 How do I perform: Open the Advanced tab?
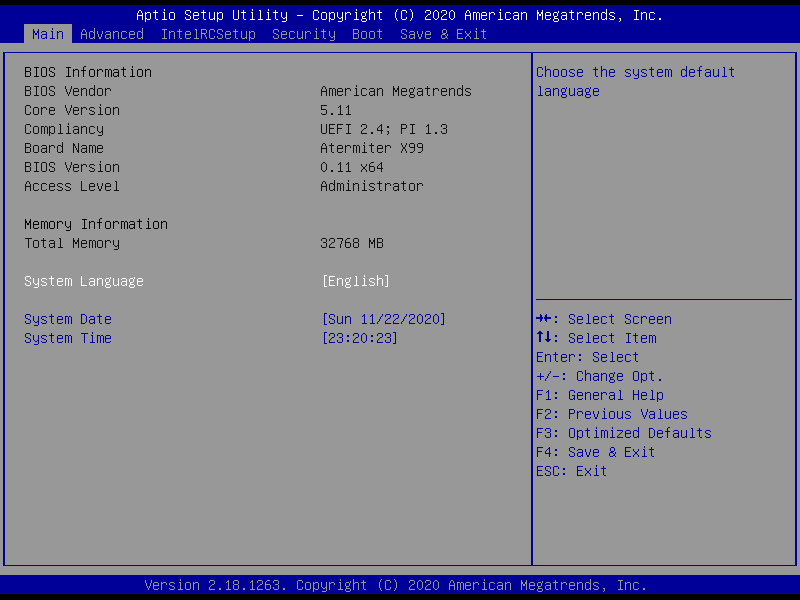click(x=112, y=34)
